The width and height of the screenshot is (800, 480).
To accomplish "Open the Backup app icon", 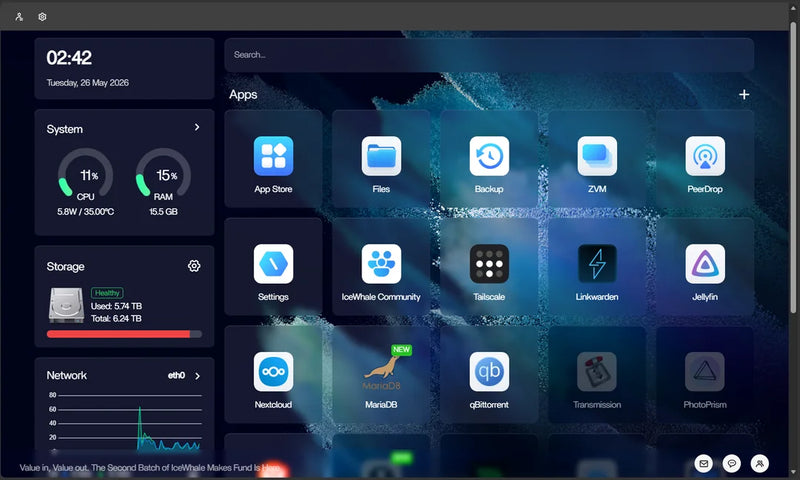I will click(x=489, y=156).
